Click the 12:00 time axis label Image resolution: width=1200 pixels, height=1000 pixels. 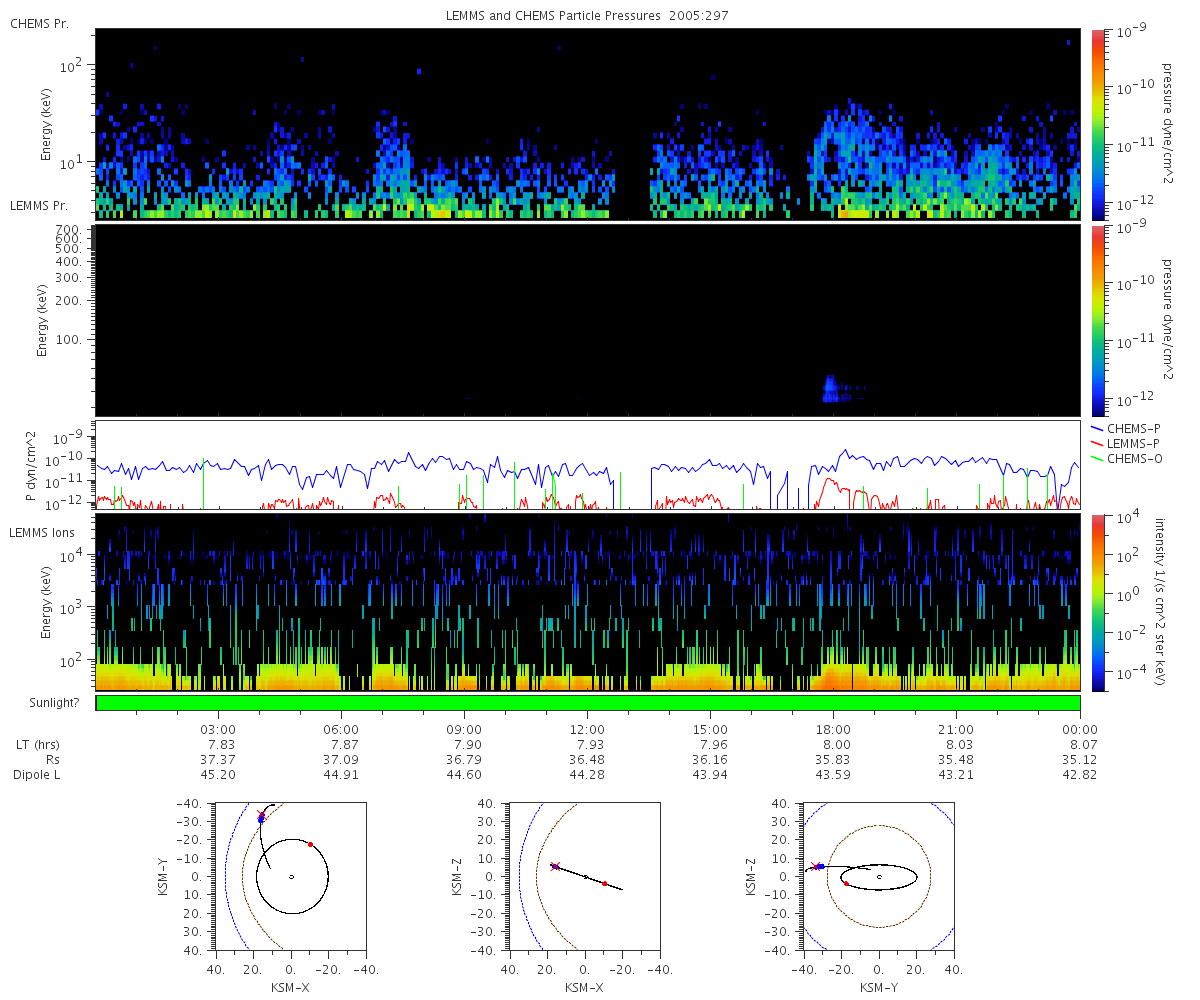(x=587, y=729)
